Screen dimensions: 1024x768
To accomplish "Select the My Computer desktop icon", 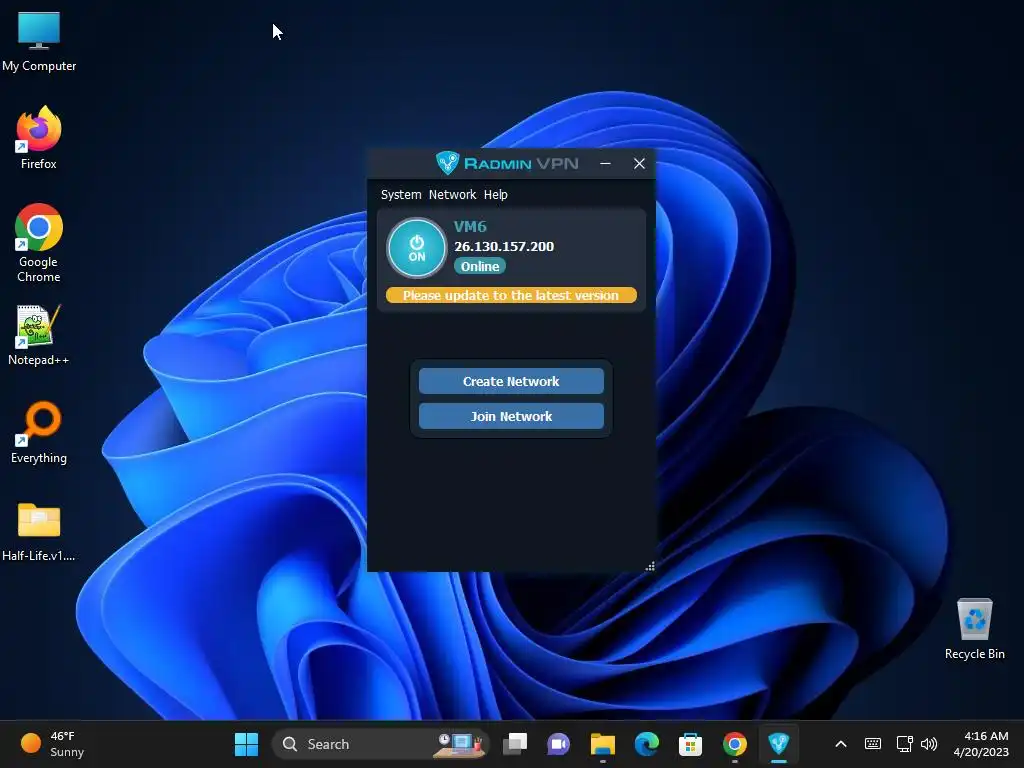I will pos(39,41).
